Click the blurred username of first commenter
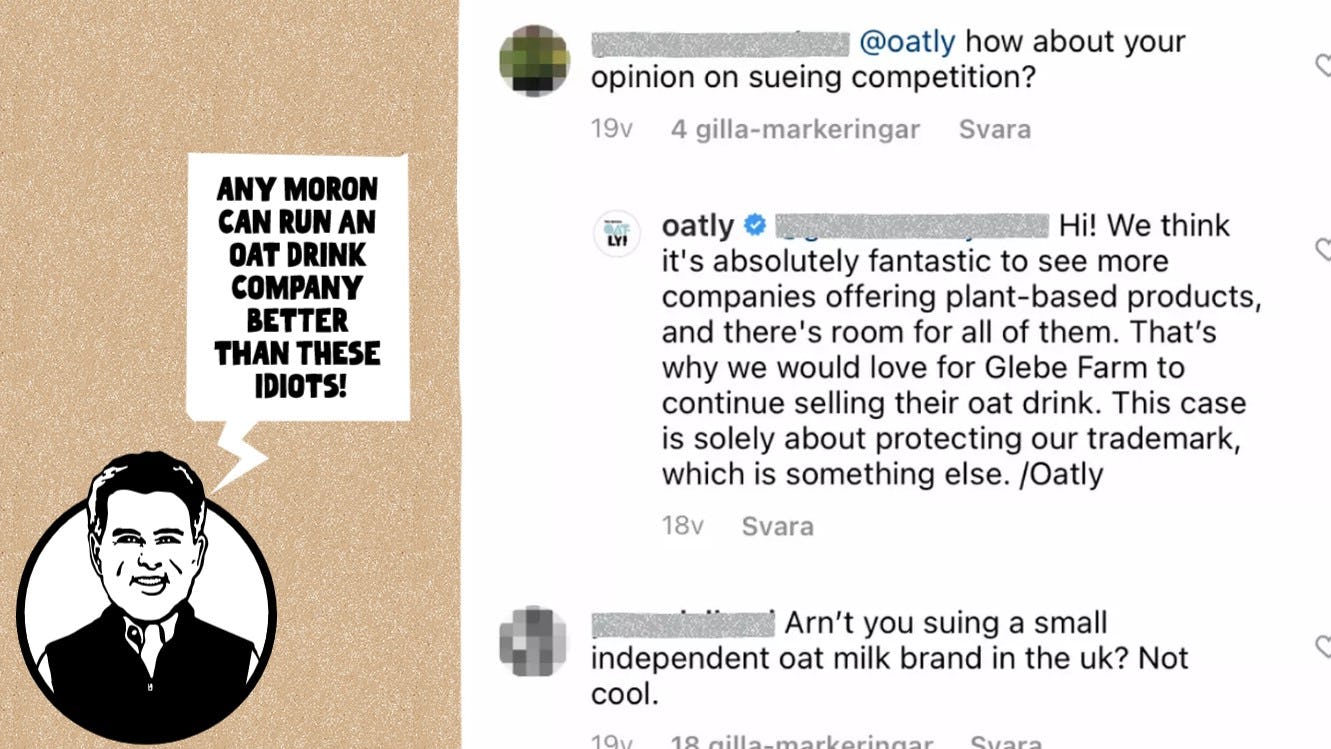 (x=720, y=43)
